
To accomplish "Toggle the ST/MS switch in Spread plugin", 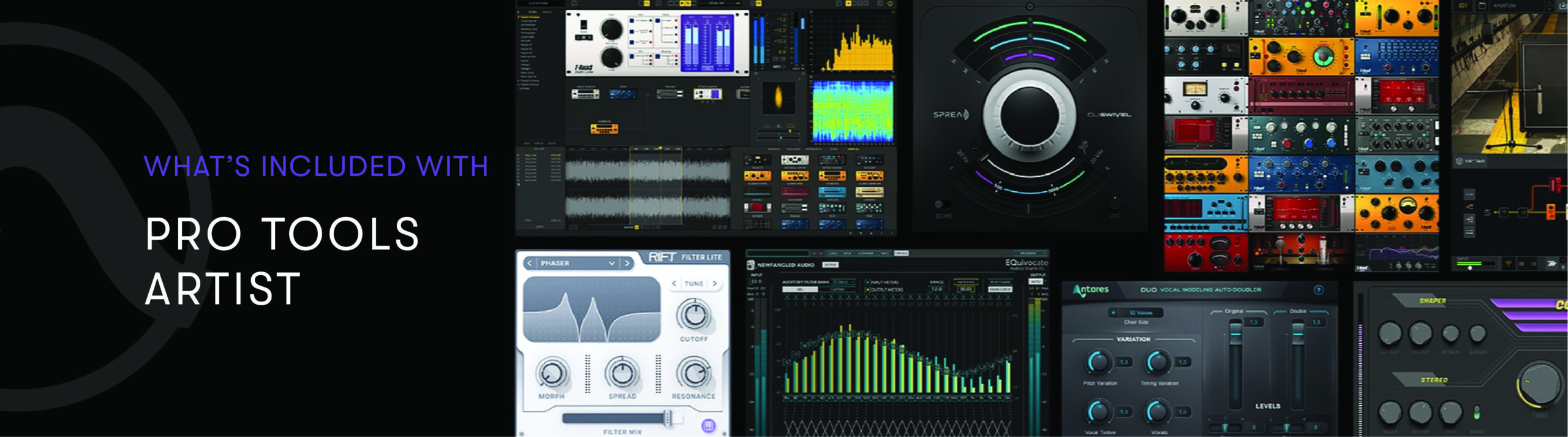I will pos(943,204).
